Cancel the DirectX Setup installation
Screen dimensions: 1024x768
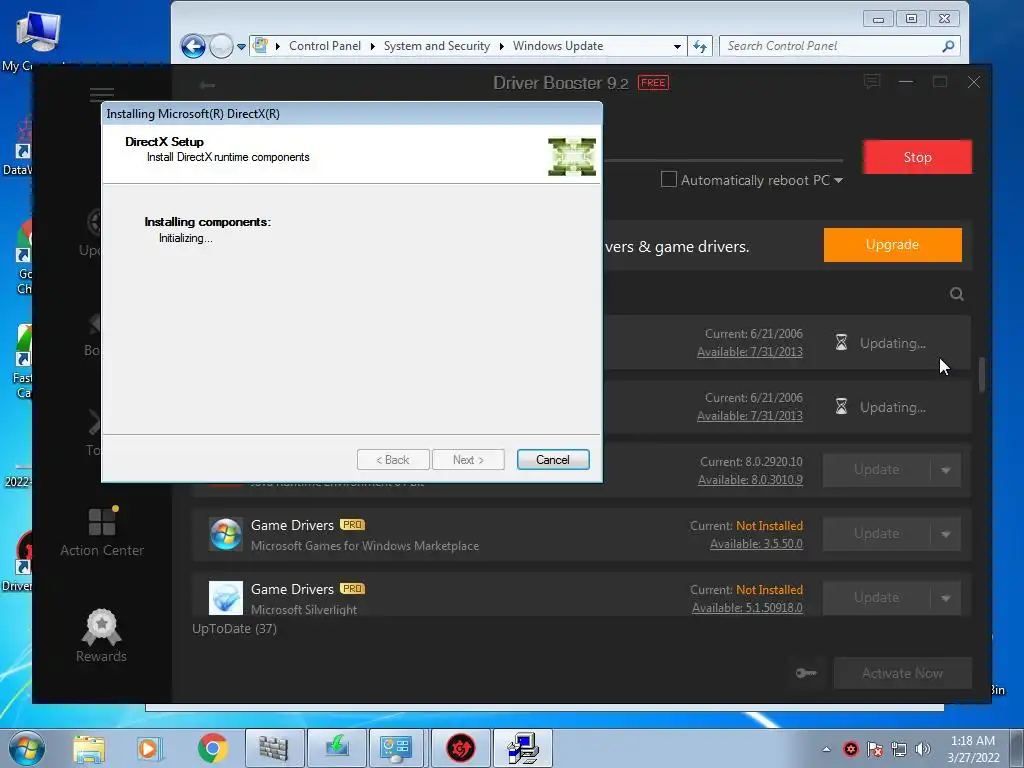click(x=552, y=460)
